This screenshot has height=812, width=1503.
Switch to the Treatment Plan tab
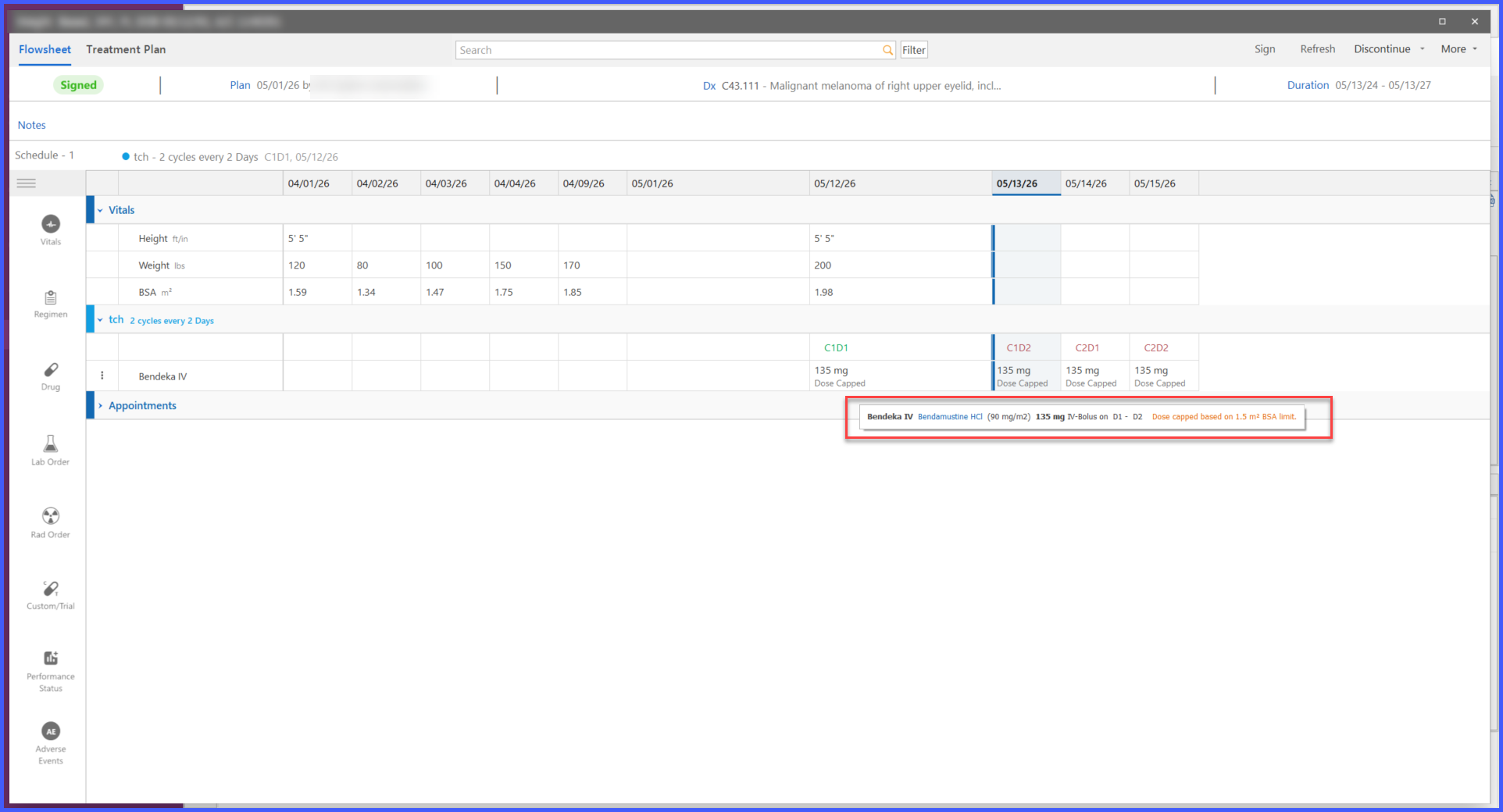coord(126,49)
